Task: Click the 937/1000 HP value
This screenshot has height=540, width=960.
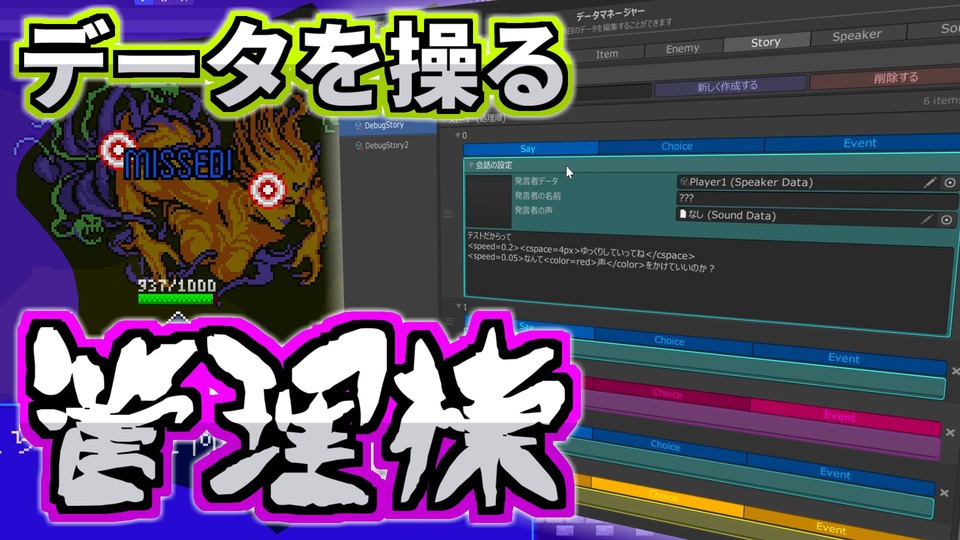Action: point(177,285)
